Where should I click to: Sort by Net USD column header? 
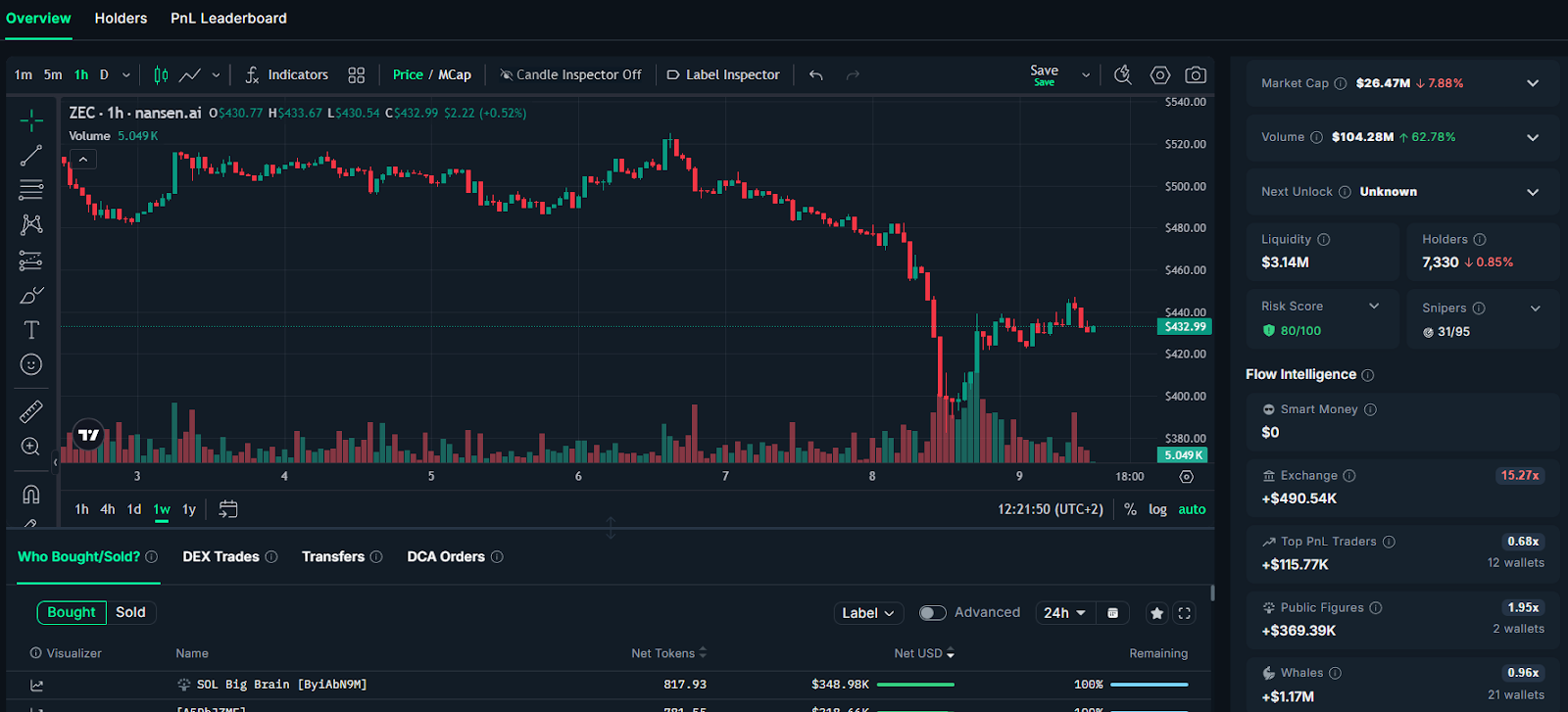(x=923, y=653)
